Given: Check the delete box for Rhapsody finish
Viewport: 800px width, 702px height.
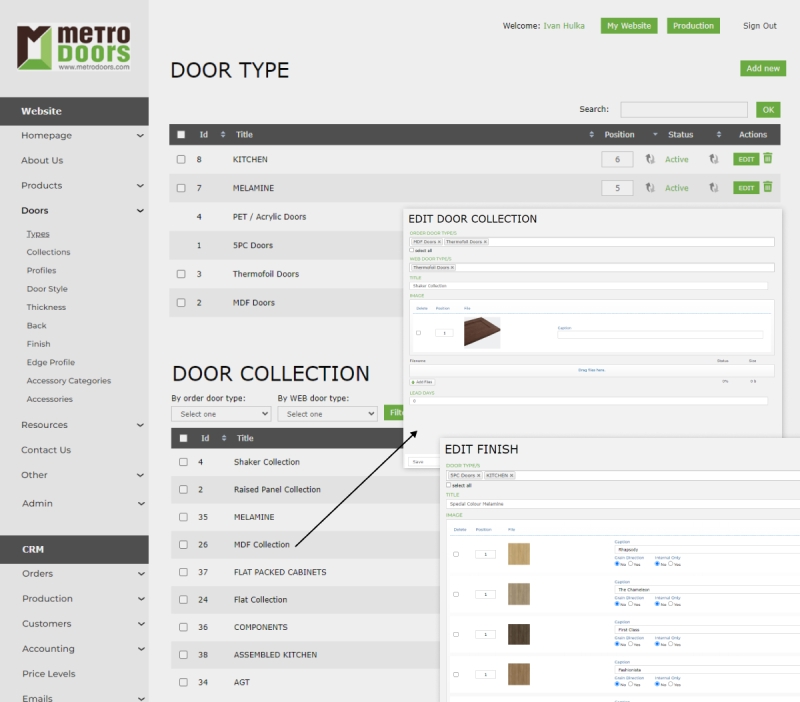Looking at the screenshot, I should point(456,554).
